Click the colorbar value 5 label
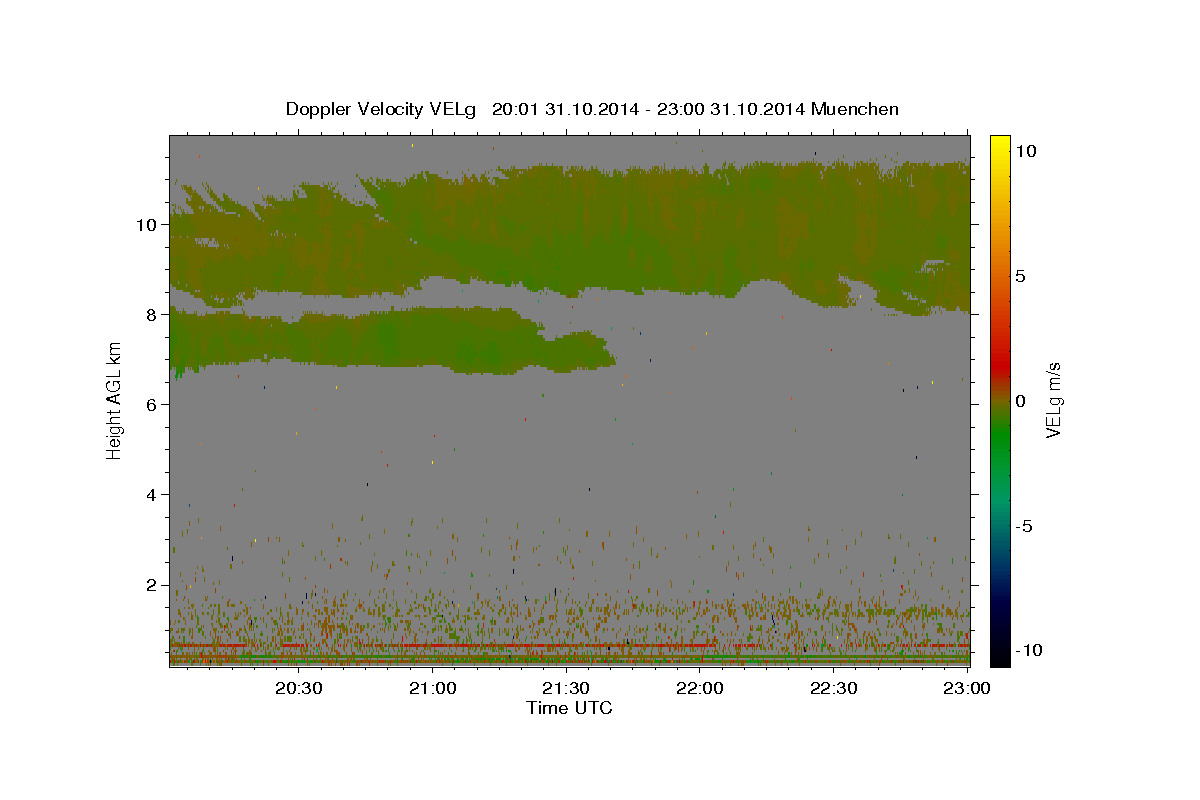This screenshot has height=800, width=1200. coord(1020,276)
